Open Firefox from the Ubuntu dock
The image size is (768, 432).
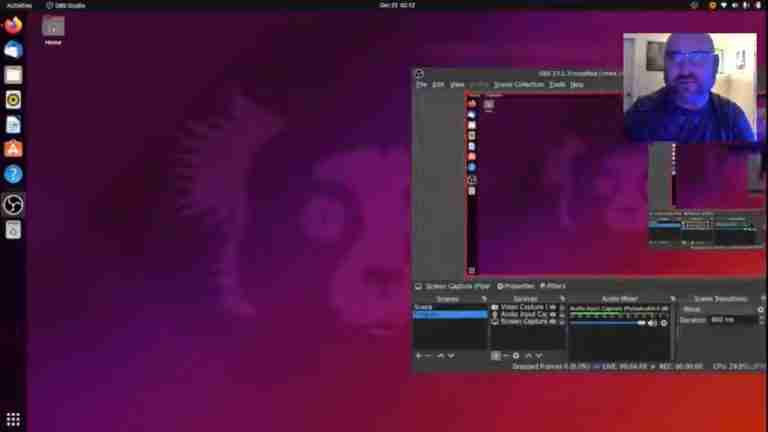click(x=13, y=24)
